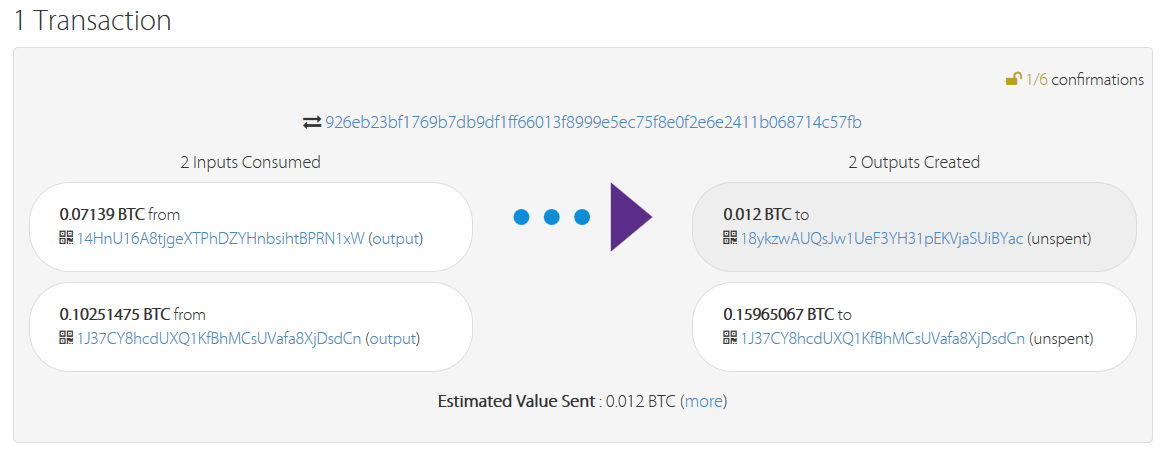The image size is (1165, 451).
Task: Select the 0.012 BTC output box
Action: coord(914,227)
